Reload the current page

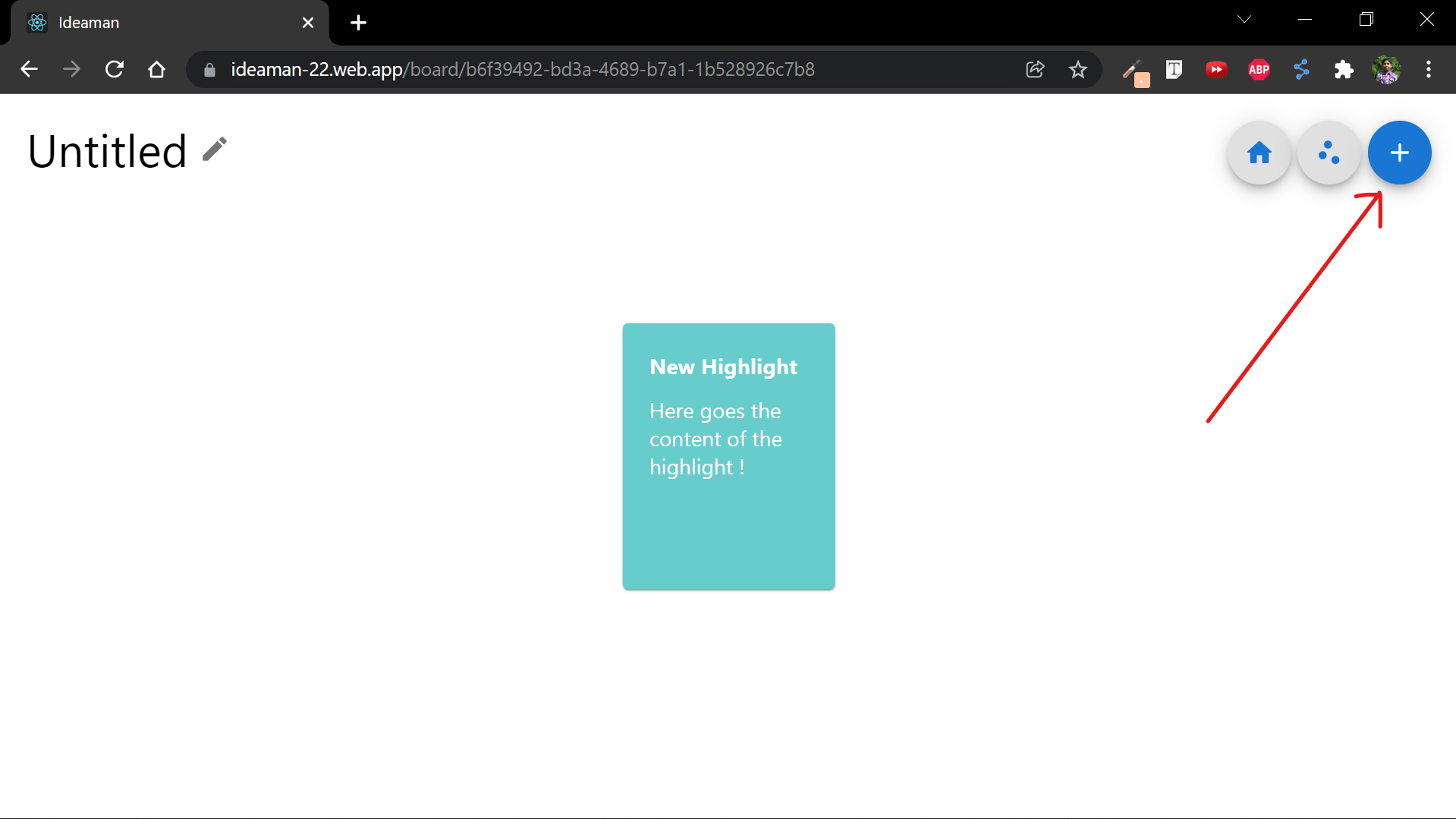pyautogui.click(x=114, y=69)
